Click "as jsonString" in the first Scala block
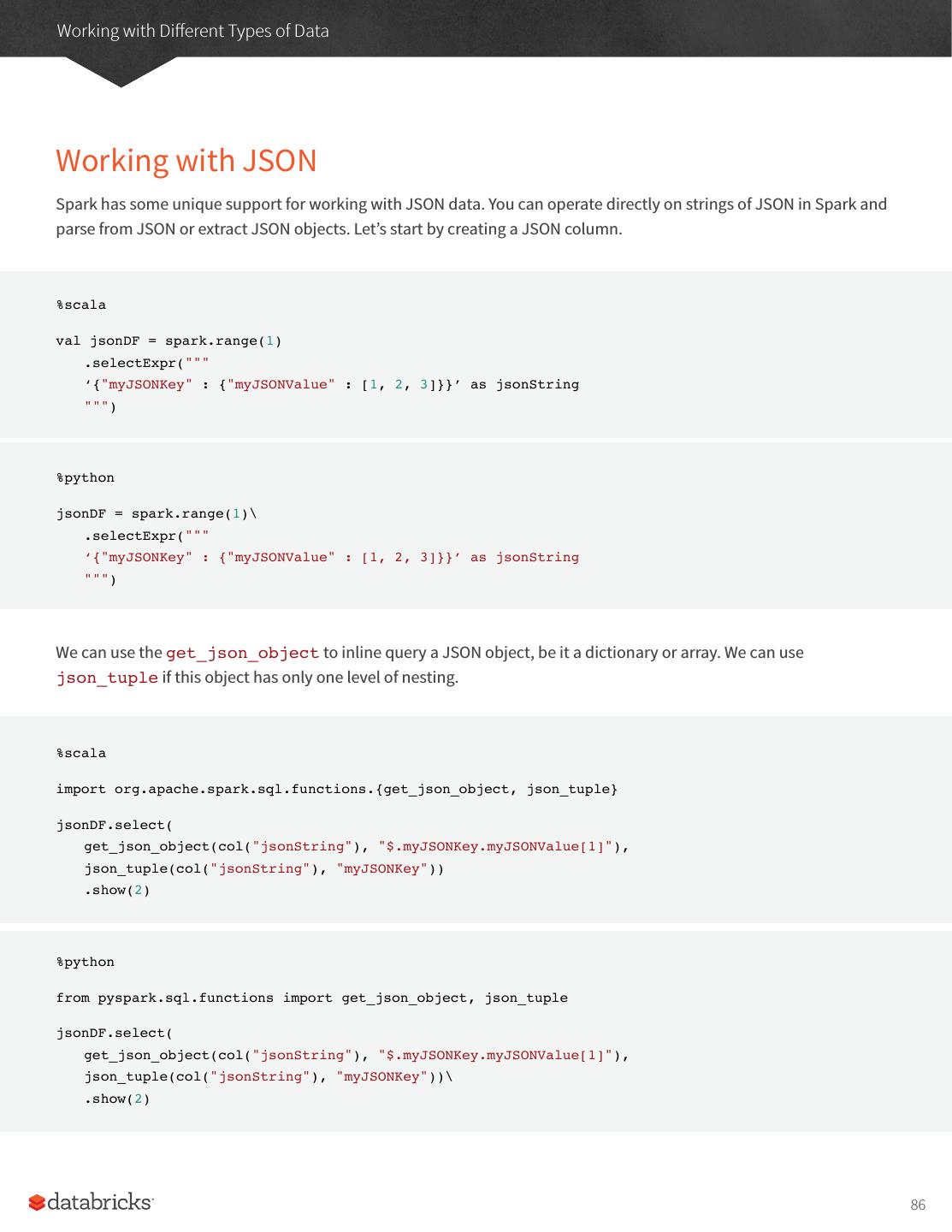Image resolution: width=952 pixels, height=1232 pixels. [524, 384]
